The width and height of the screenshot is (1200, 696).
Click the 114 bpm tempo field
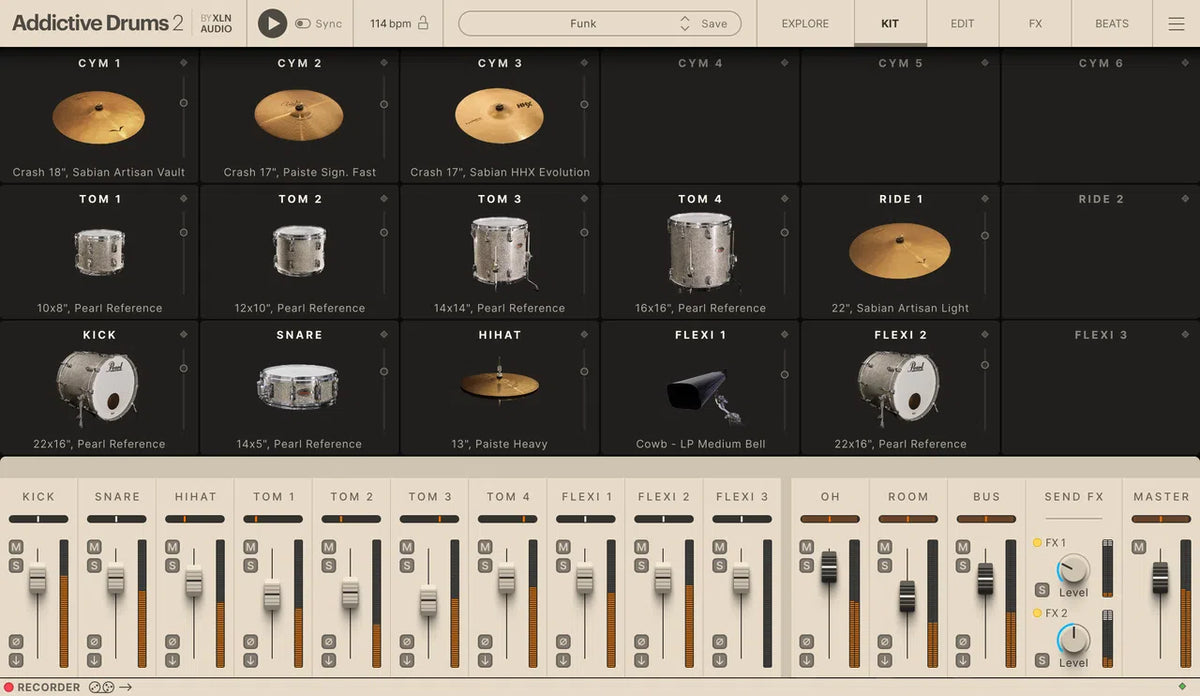point(389,23)
